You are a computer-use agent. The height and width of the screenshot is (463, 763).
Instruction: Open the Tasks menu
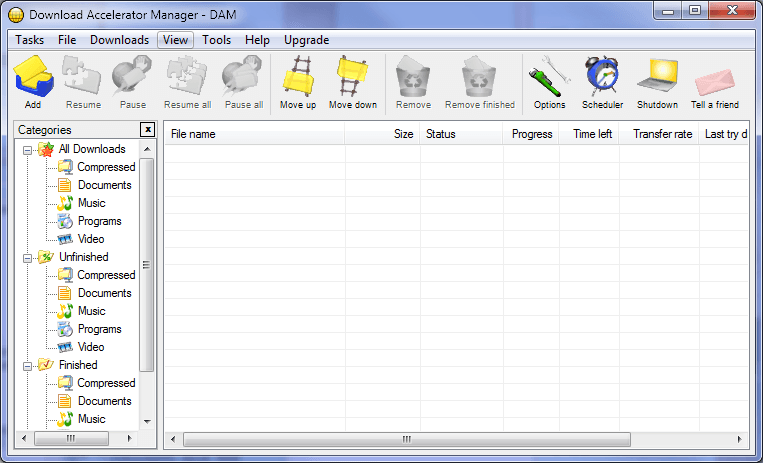(x=30, y=40)
